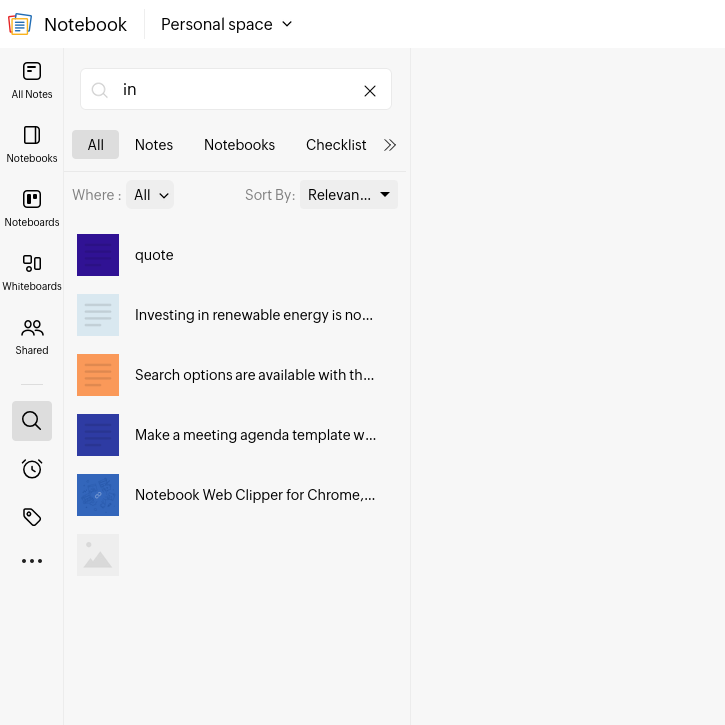Open the reminders alarm clock icon
This screenshot has height=725, width=725.
point(32,469)
